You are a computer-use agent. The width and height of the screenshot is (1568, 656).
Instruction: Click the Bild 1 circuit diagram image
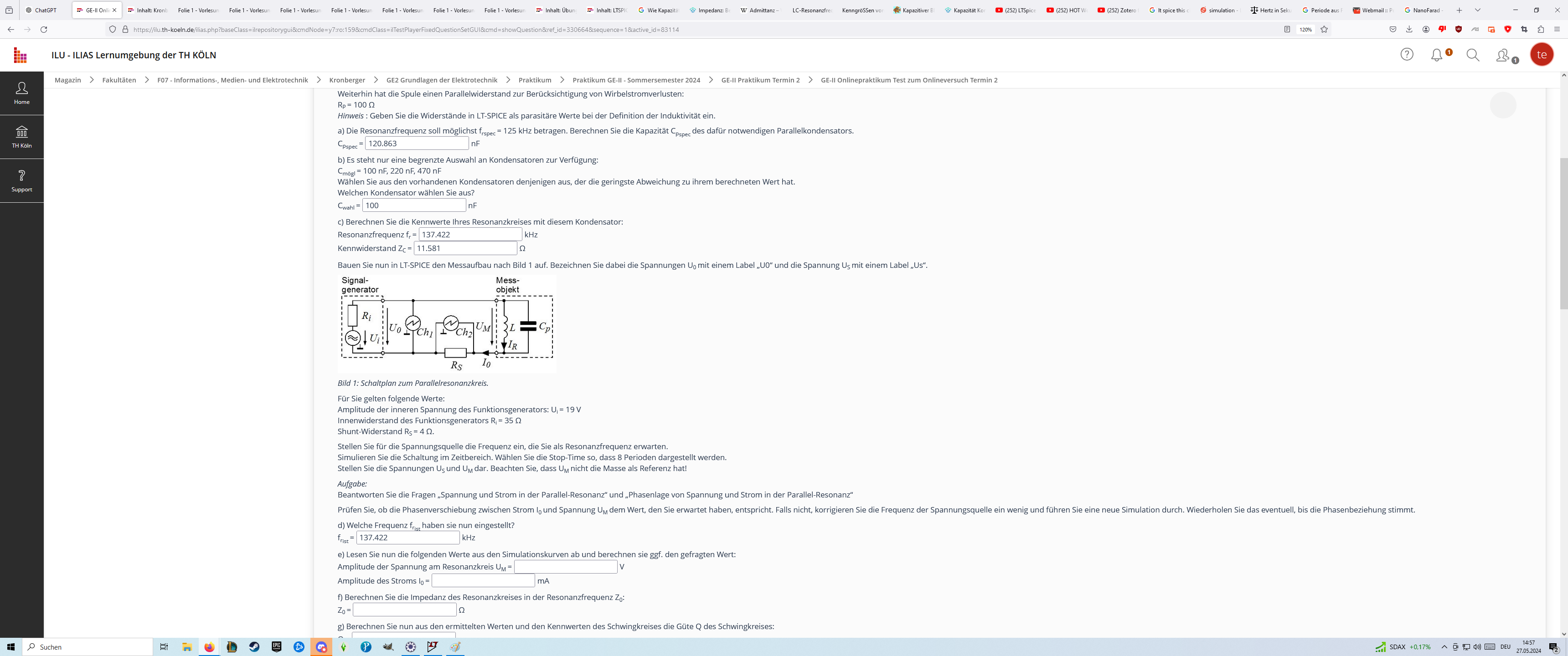click(447, 324)
